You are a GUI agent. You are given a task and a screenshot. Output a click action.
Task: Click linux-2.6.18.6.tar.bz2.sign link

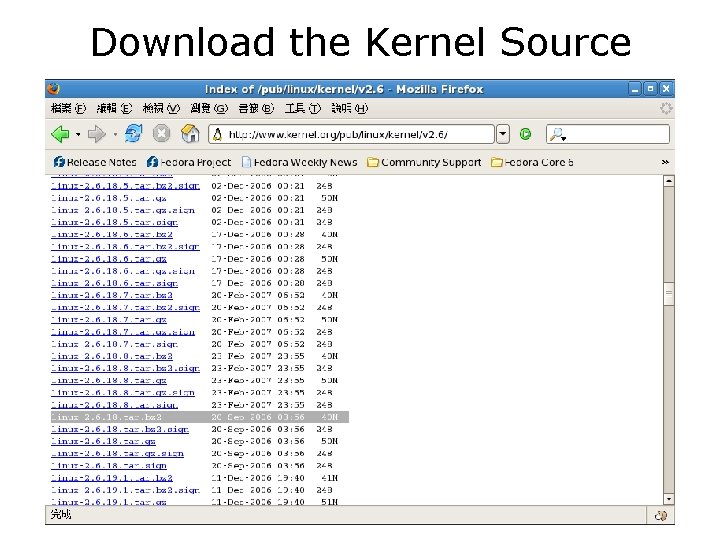coord(125,247)
